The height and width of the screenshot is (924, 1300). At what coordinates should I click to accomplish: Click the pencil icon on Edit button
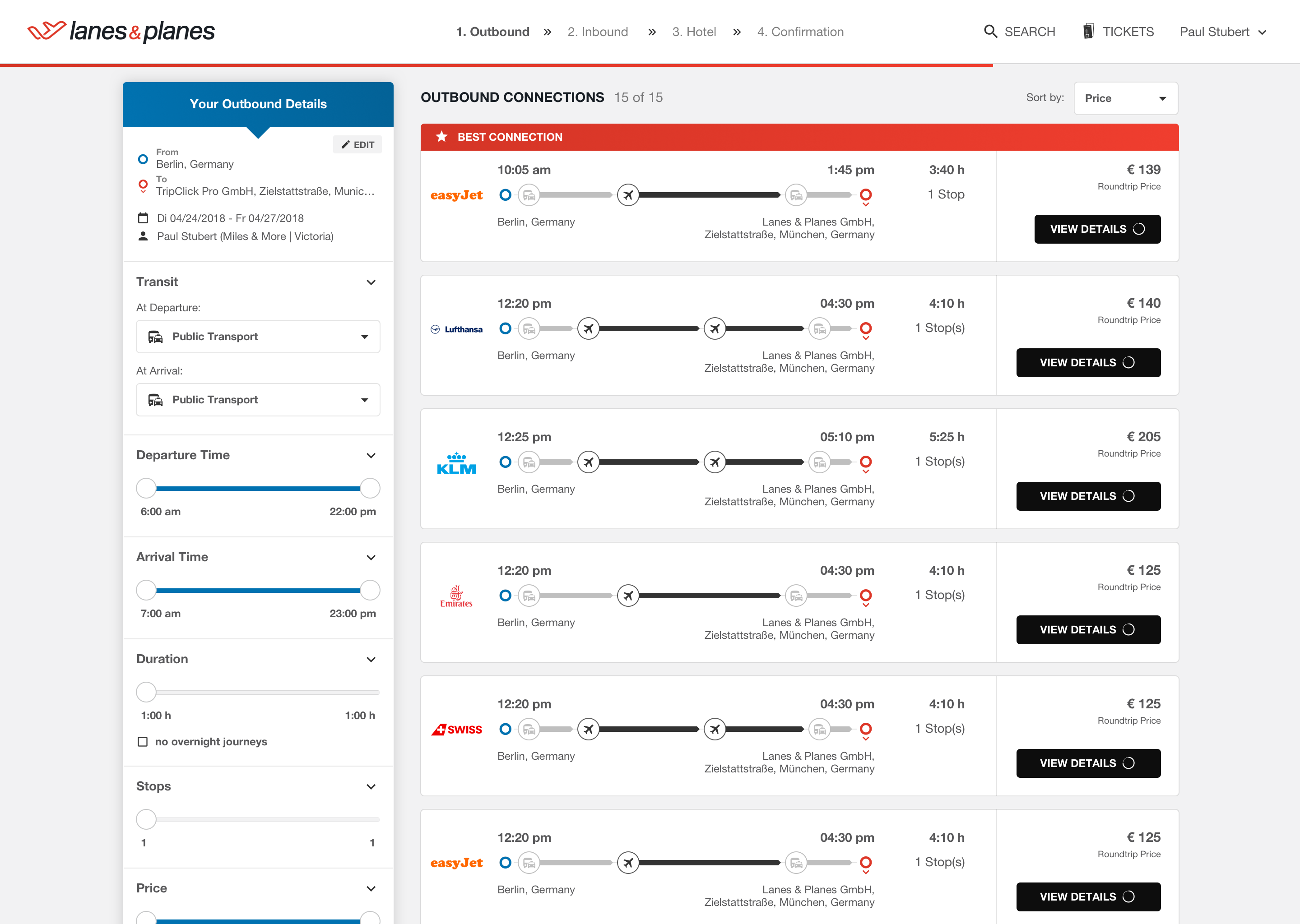pyautogui.click(x=345, y=144)
